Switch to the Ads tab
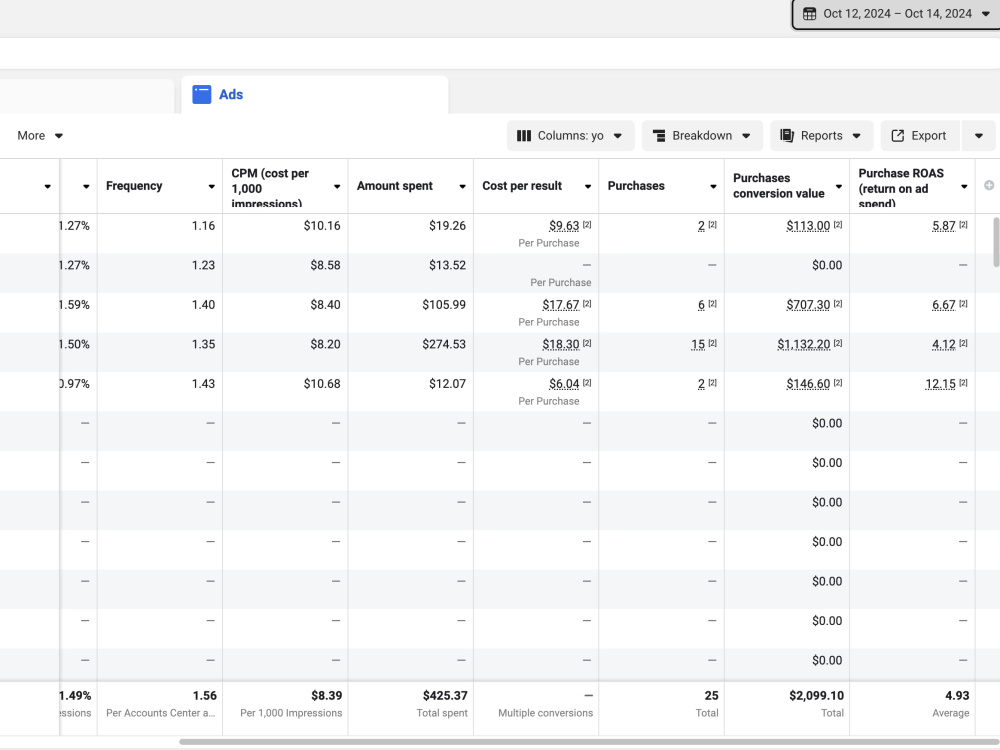This screenshot has width=1000, height=750. (315, 94)
